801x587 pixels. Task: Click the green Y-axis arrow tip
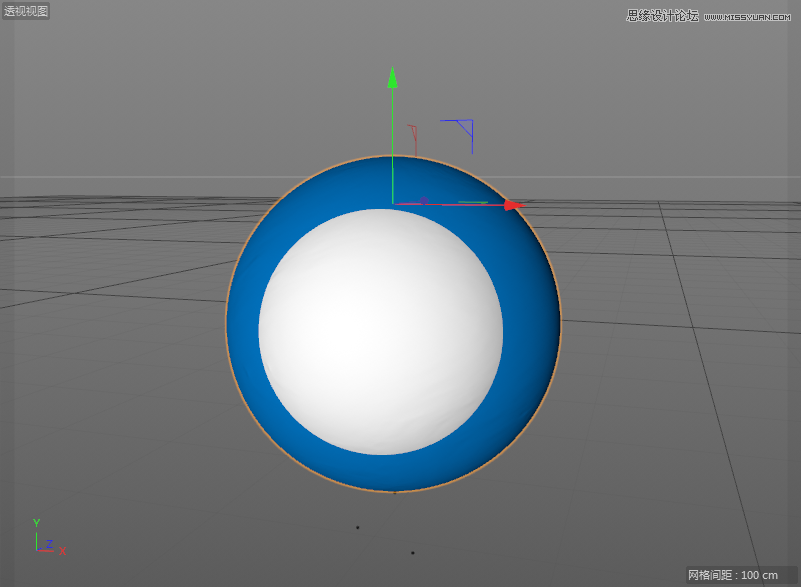coord(393,77)
